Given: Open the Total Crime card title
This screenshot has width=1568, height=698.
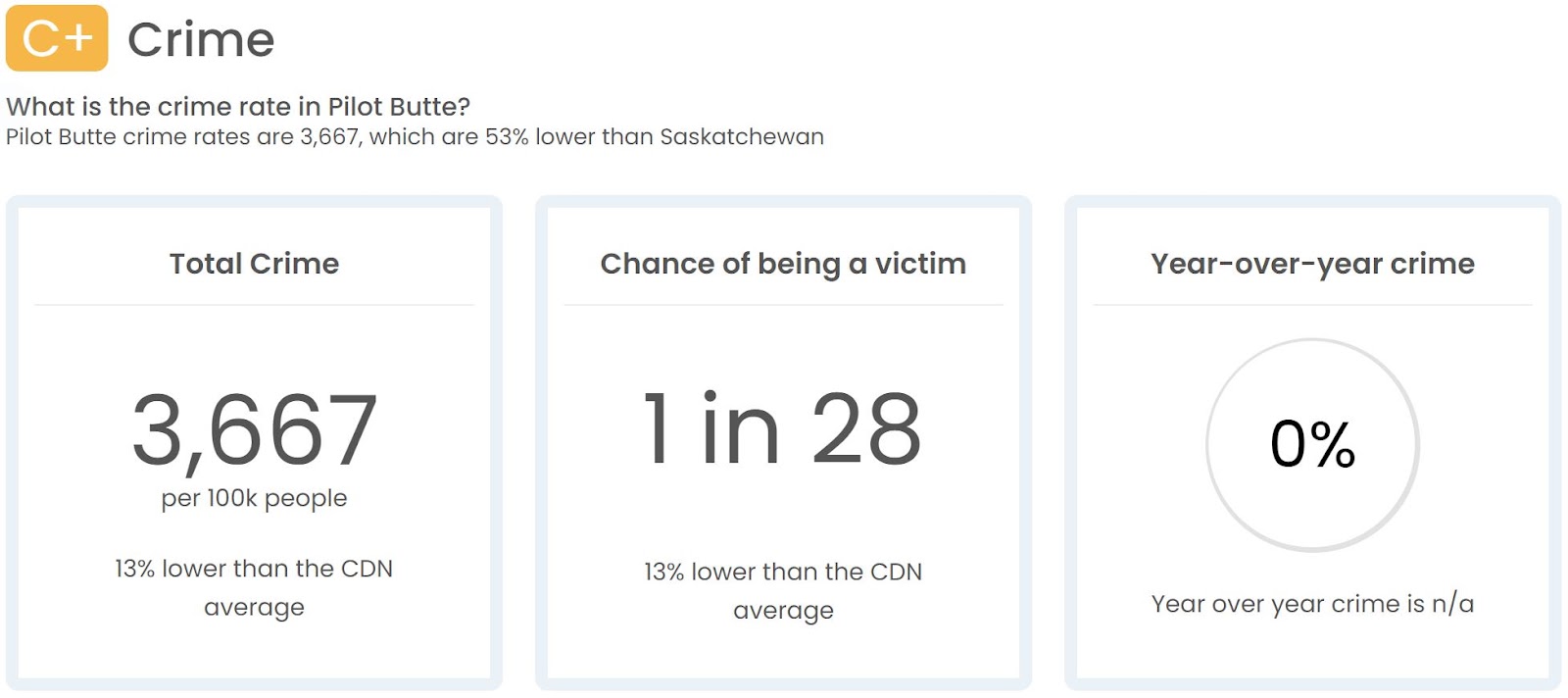Looking at the screenshot, I should [x=254, y=263].
